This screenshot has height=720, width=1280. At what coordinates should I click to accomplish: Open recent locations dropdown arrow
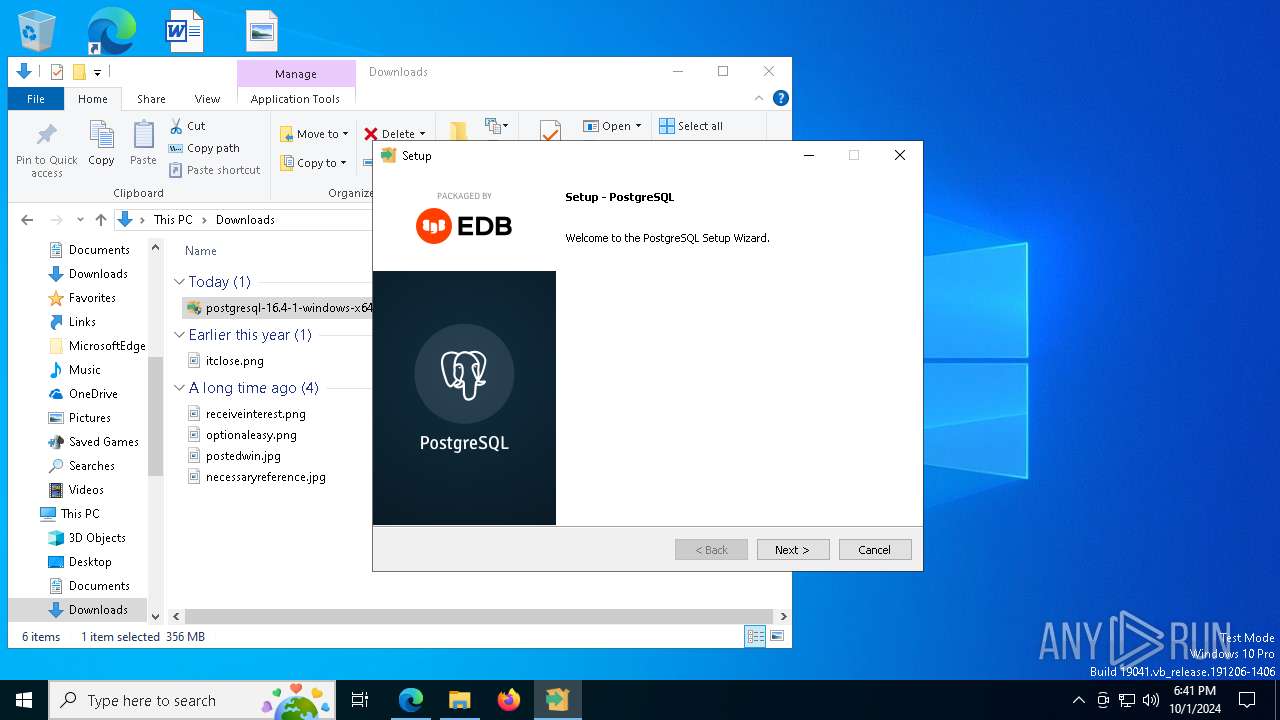click(x=81, y=220)
